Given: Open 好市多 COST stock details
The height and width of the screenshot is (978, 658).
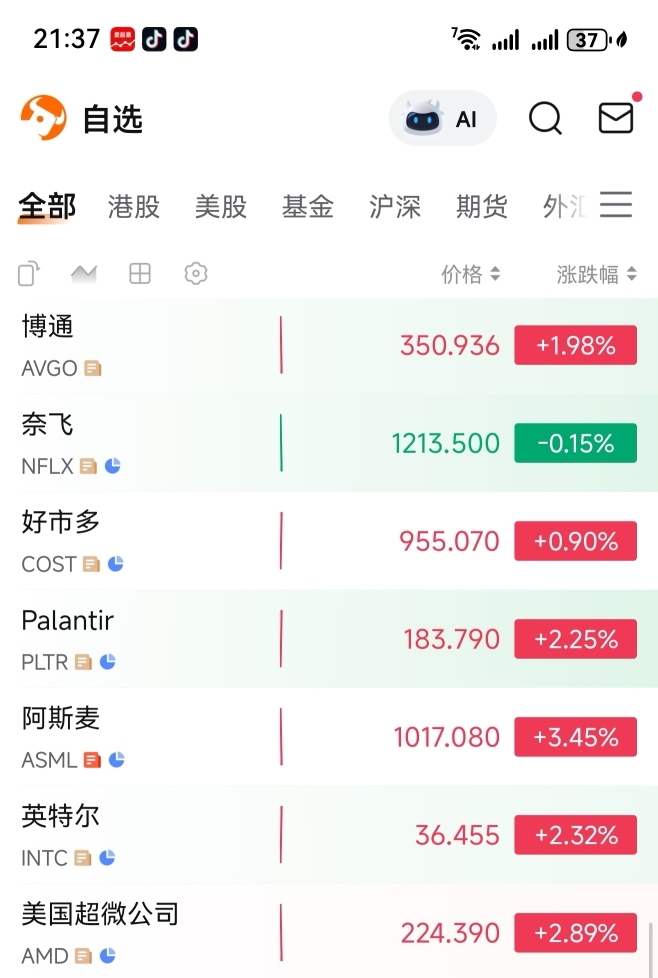Looking at the screenshot, I should (200, 541).
